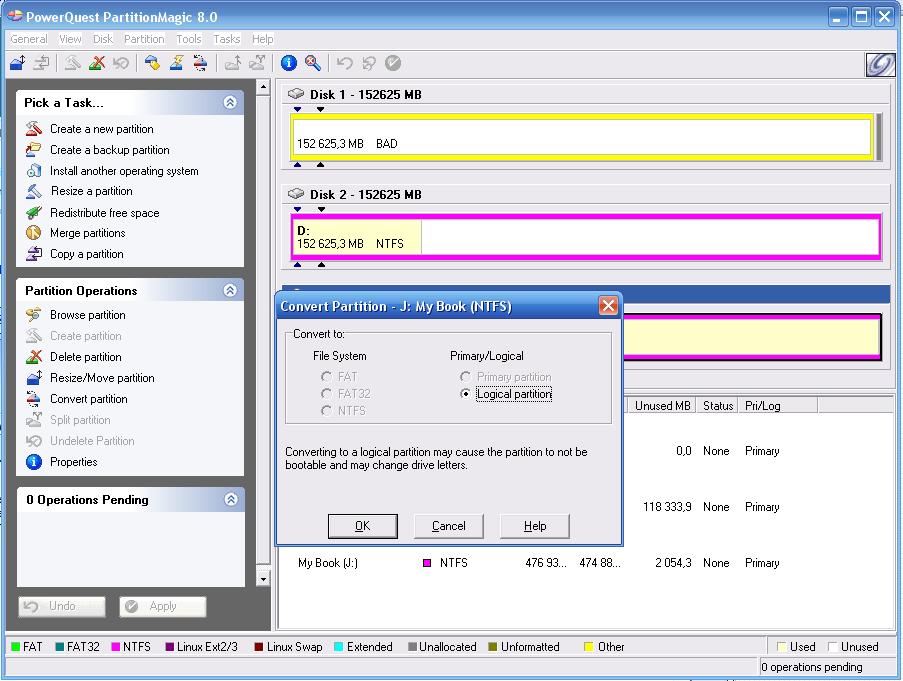The height and width of the screenshot is (681, 903).
Task: Click the PowerQuest logo icon in the toolbar corner
Action: click(x=881, y=64)
